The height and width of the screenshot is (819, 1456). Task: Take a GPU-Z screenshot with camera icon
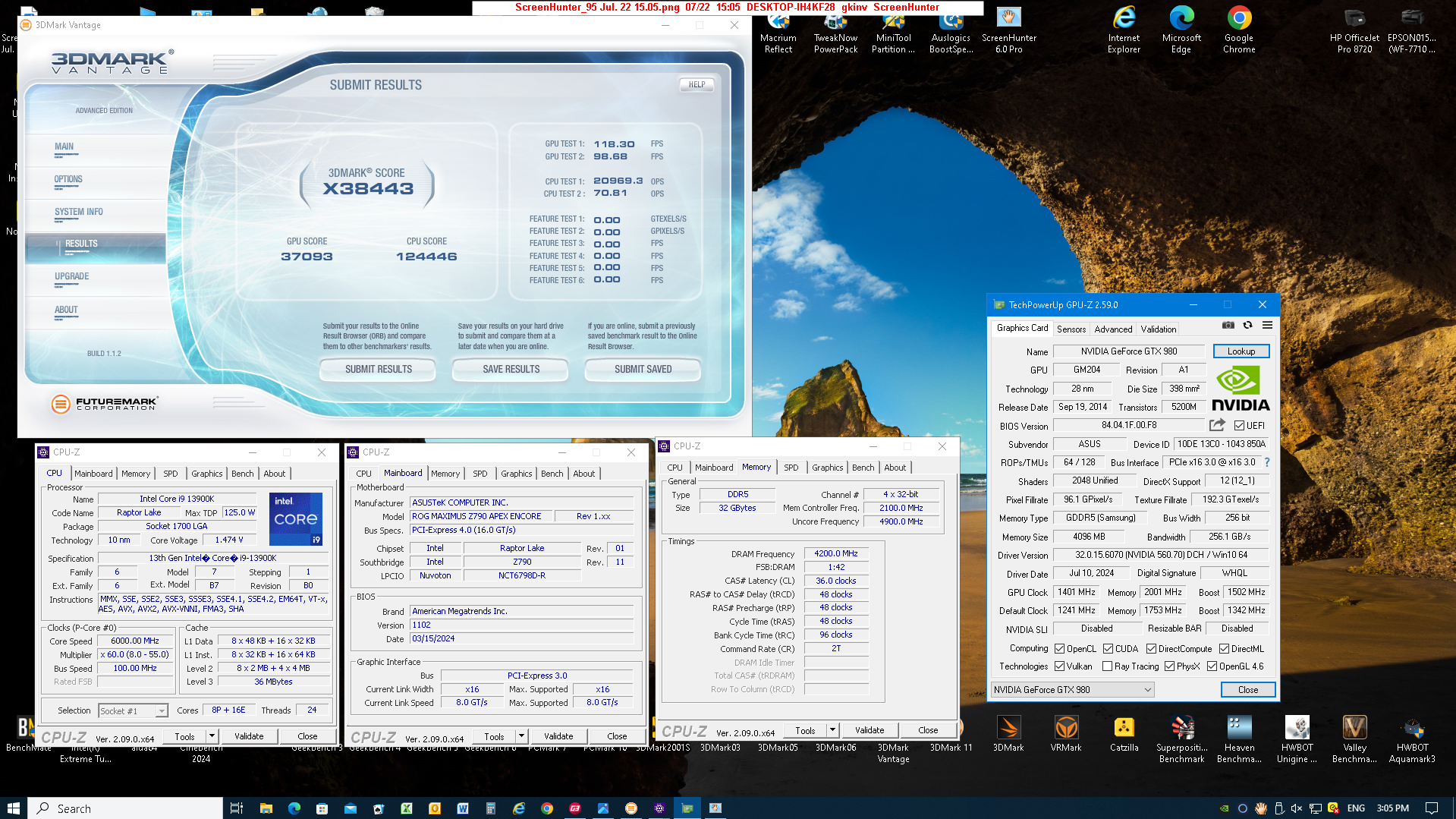[x=1228, y=325]
